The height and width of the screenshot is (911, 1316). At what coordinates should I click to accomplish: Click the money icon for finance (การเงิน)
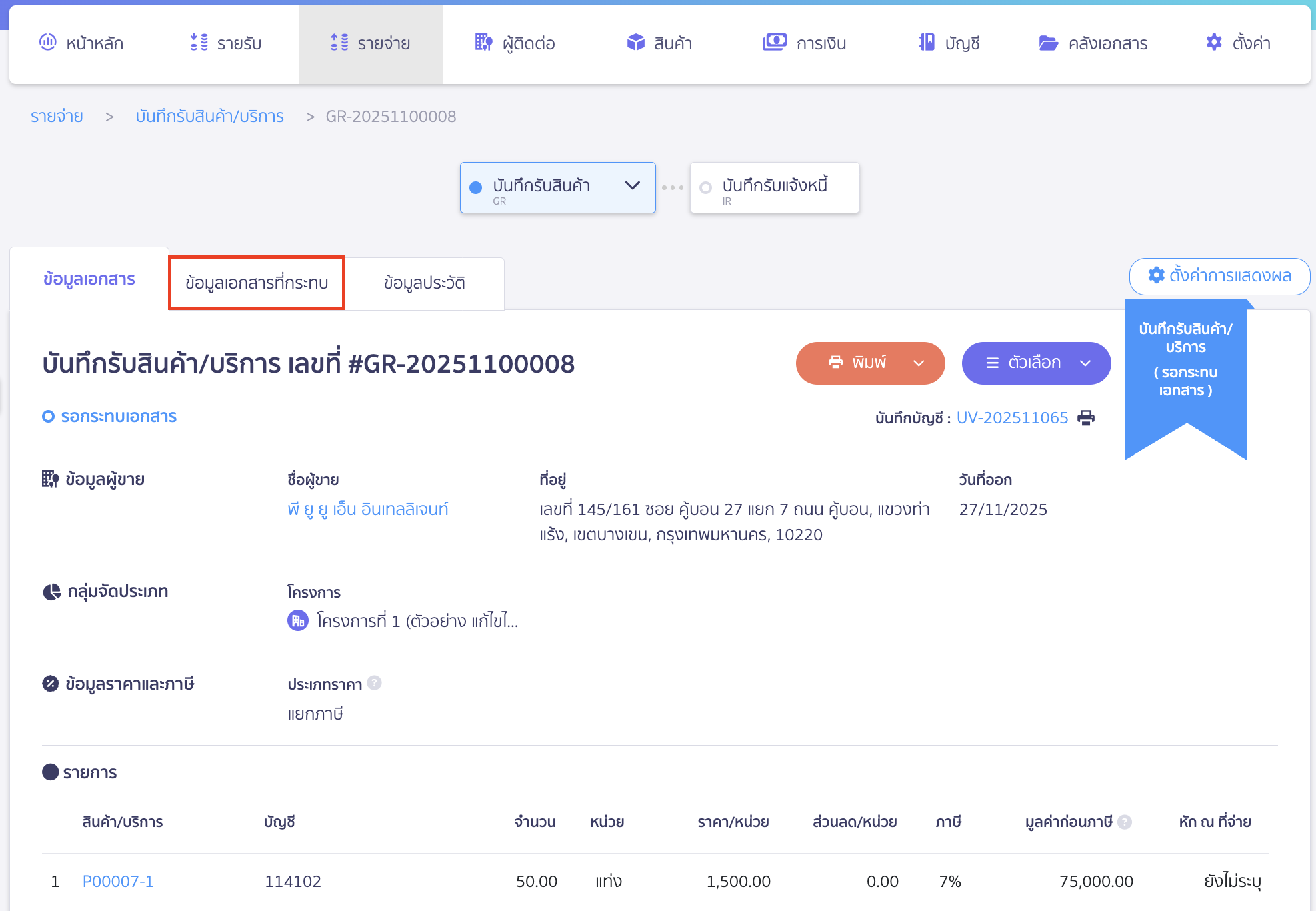774,43
